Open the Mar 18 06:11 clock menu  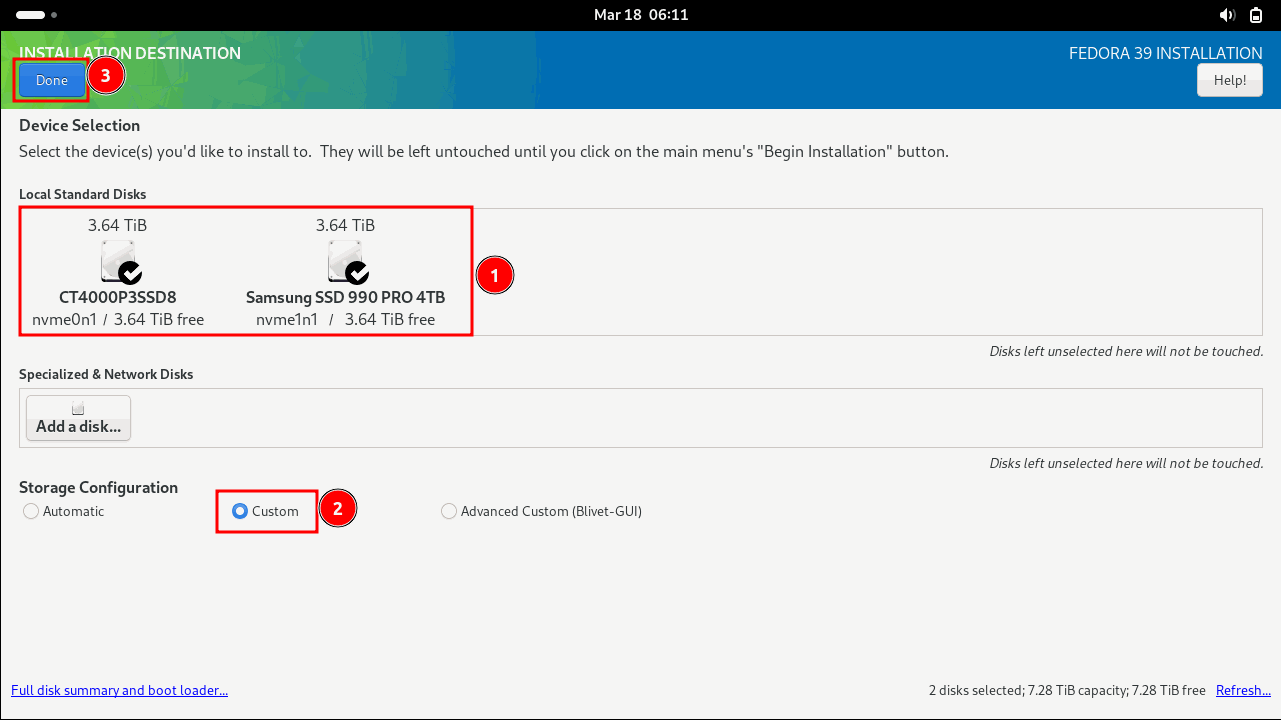click(x=640, y=15)
